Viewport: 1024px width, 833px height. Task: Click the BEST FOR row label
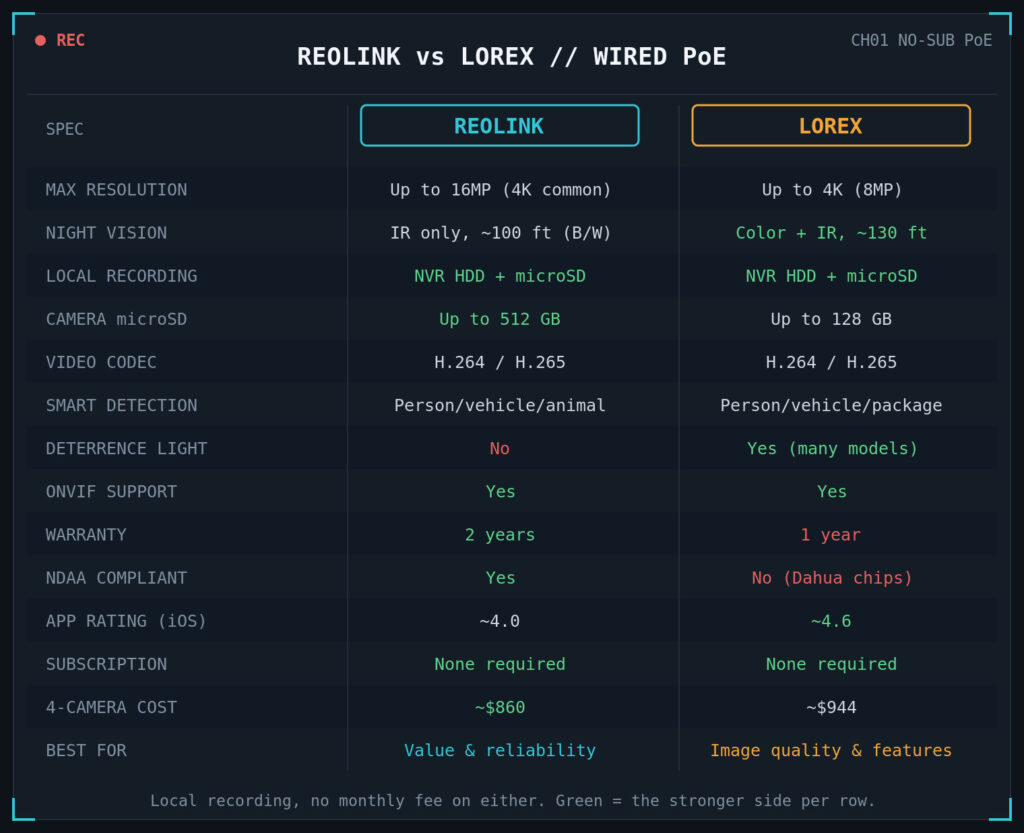point(86,750)
